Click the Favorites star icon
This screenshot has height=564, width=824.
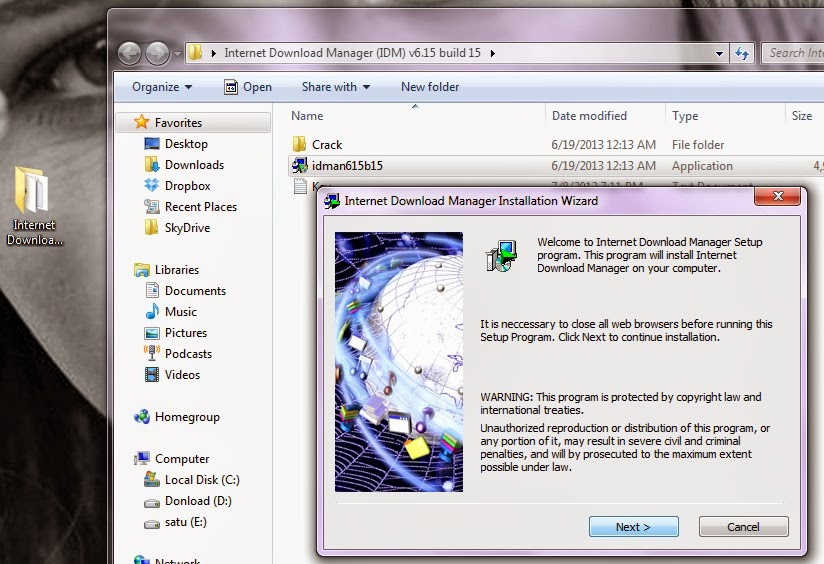(x=141, y=122)
